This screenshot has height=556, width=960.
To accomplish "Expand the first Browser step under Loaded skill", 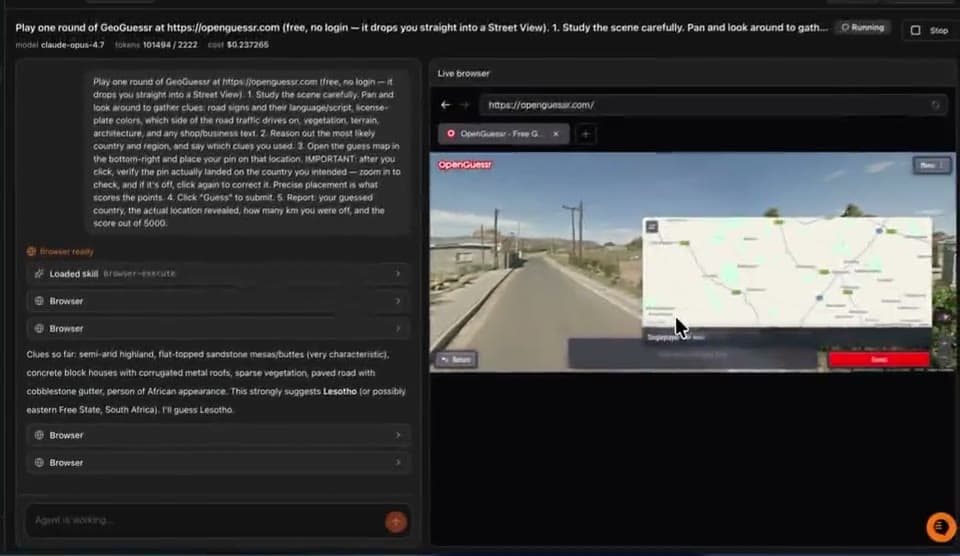I will pyautogui.click(x=218, y=301).
